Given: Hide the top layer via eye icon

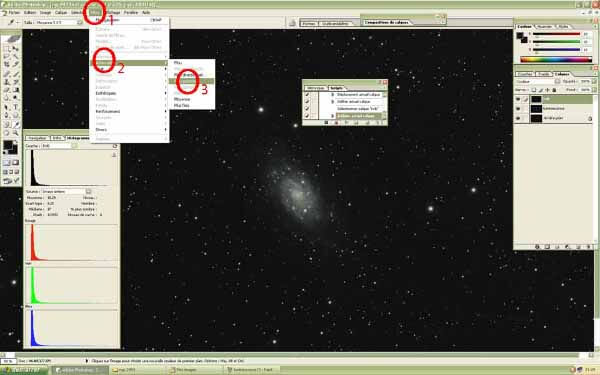Looking at the screenshot, I should pos(518,99).
